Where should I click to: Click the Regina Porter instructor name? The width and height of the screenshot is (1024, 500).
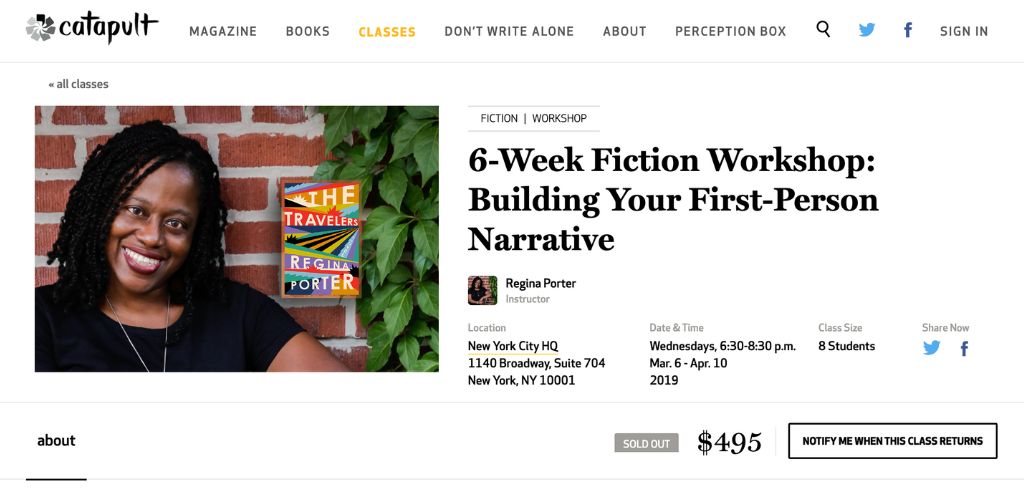(540, 283)
